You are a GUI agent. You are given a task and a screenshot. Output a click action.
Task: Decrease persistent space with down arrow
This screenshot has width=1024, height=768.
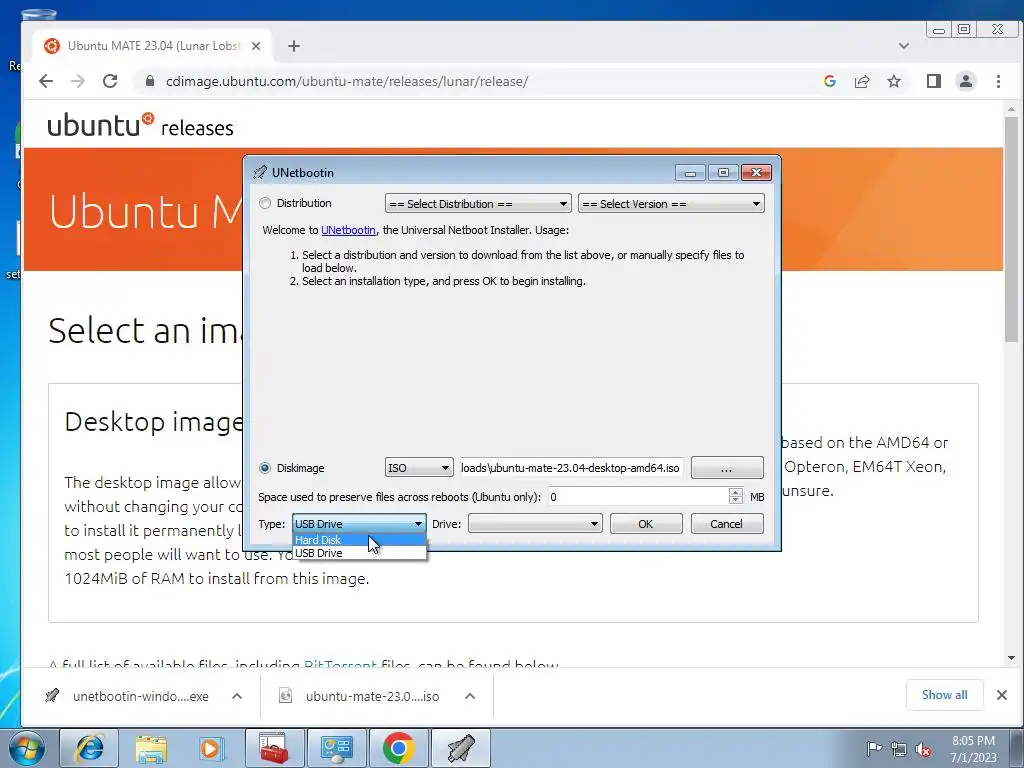click(736, 501)
